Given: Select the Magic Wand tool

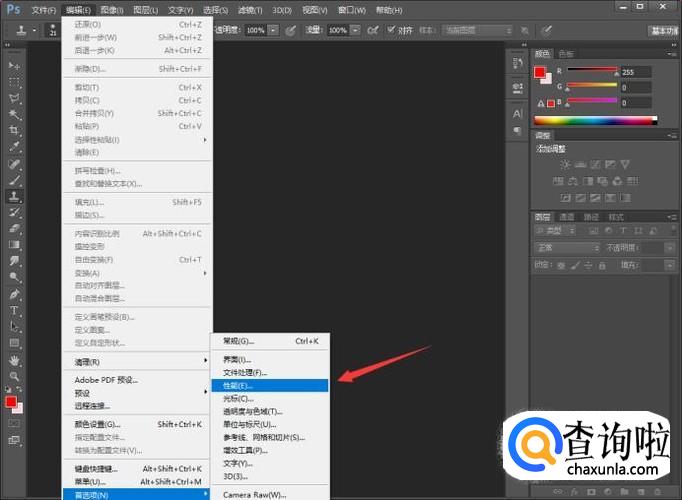Looking at the screenshot, I should 15,114.
